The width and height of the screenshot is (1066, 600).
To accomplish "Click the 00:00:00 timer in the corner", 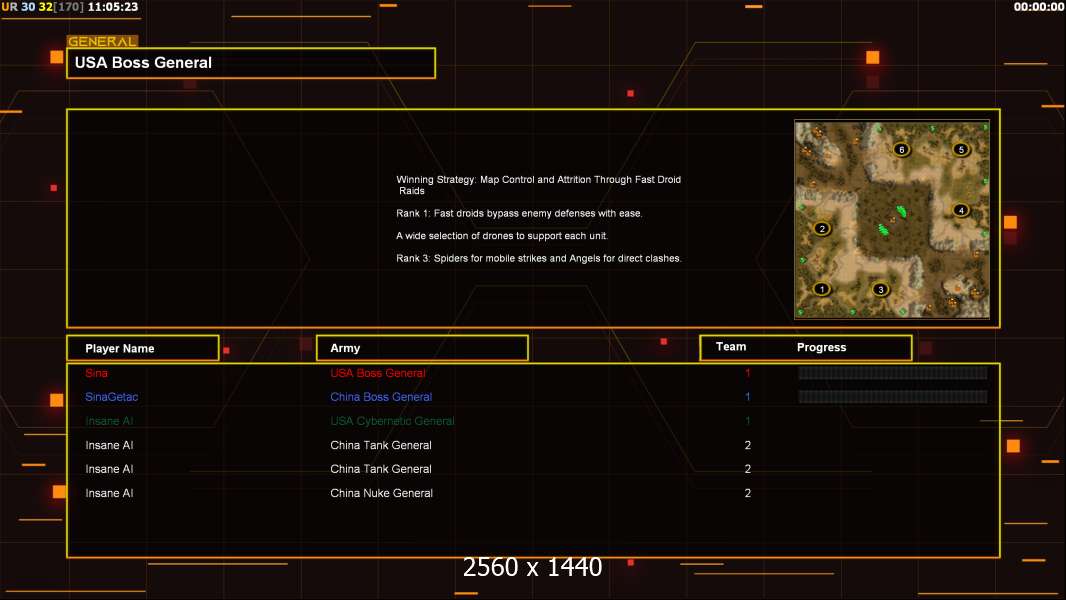I will click(1038, 7).
